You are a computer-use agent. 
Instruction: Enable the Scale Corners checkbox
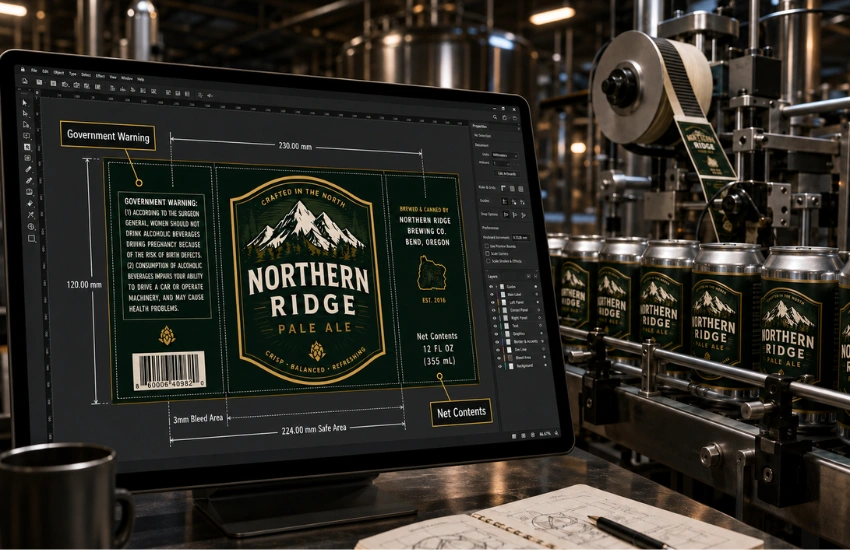pyautogui.click(x=487, y=253)
